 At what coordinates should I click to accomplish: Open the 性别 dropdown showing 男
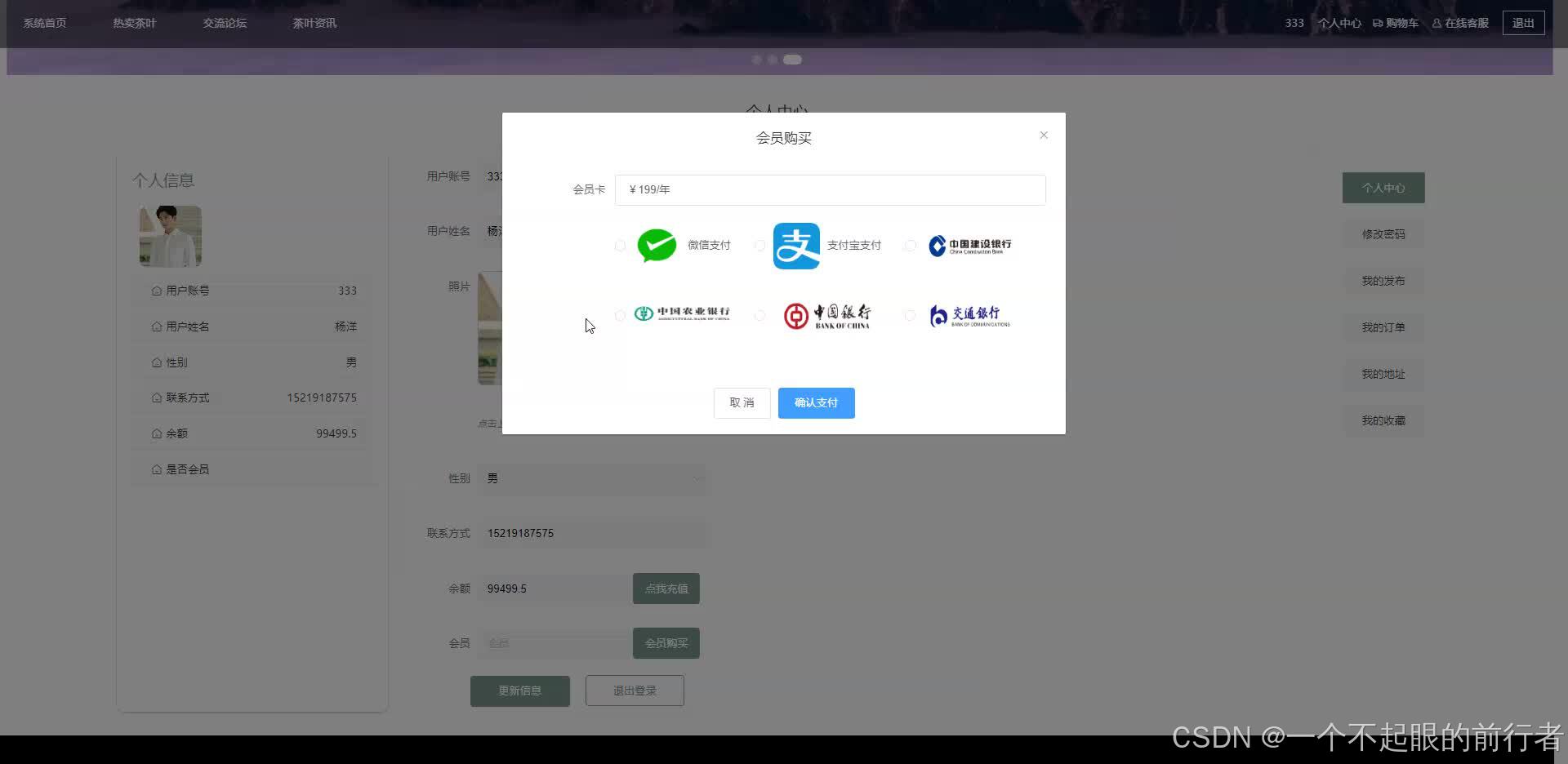594,478
